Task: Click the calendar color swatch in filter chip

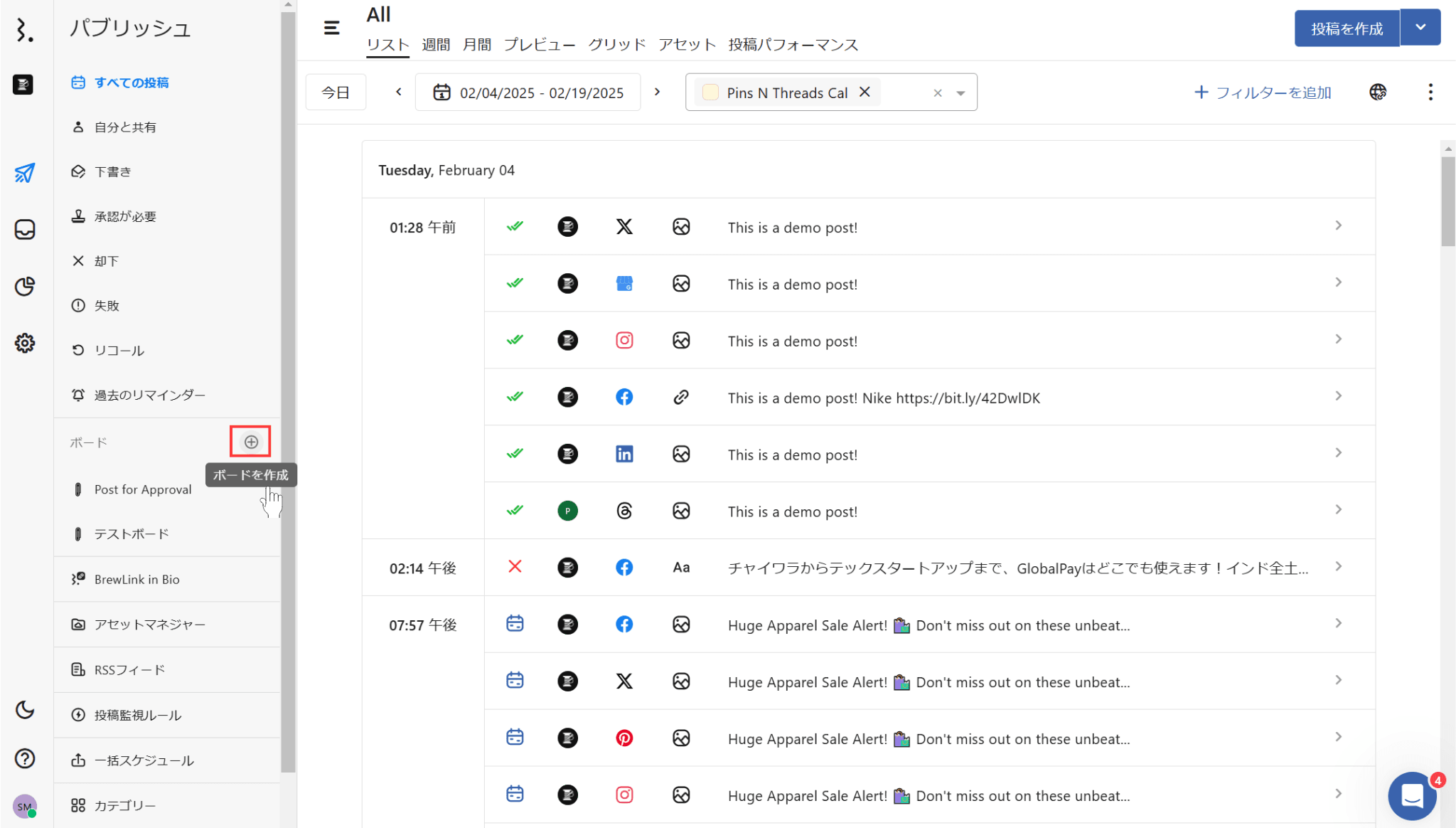Action: (x=710, y=92)
